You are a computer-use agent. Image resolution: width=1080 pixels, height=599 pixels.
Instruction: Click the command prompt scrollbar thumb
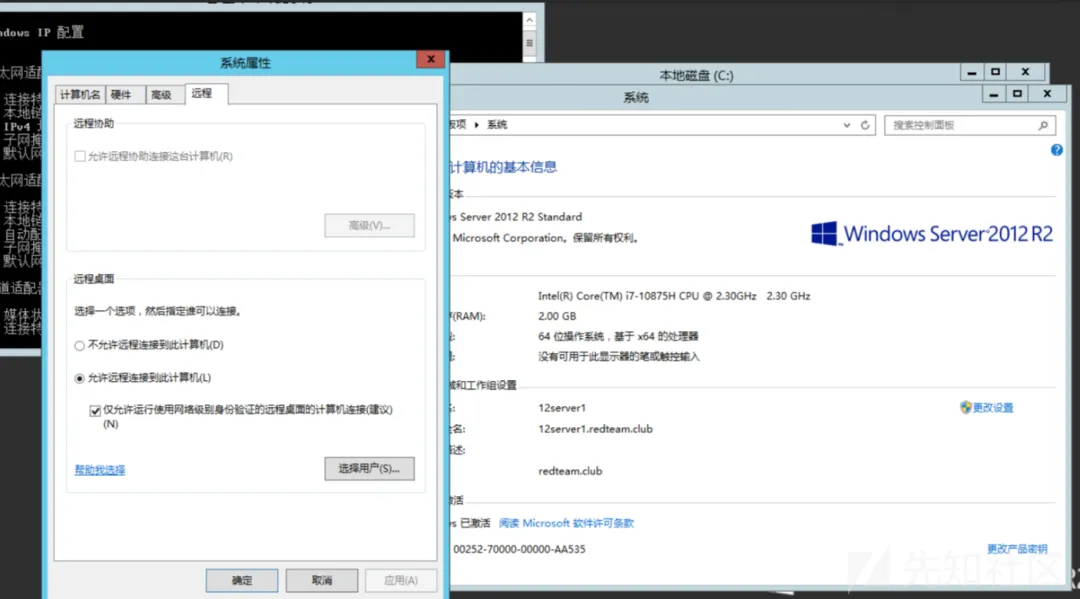[x=529, y=43]
